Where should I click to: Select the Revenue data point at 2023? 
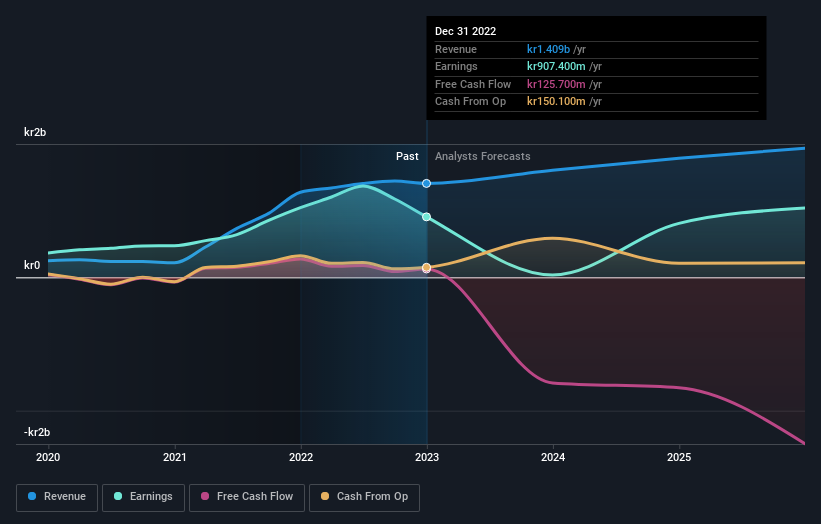(x=427, y=183)
